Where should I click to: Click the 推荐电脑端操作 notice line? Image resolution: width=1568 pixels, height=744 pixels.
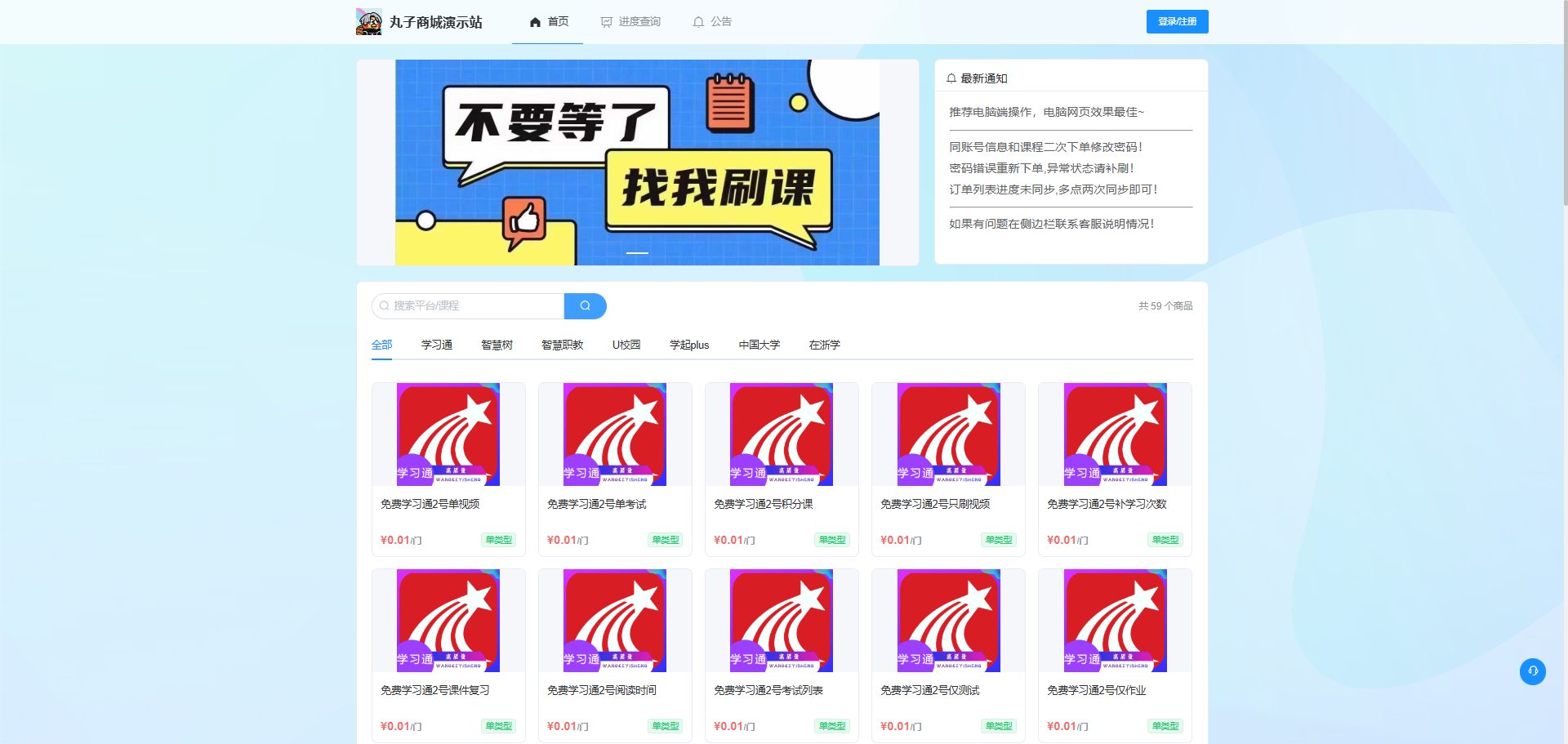(1047, 112)
